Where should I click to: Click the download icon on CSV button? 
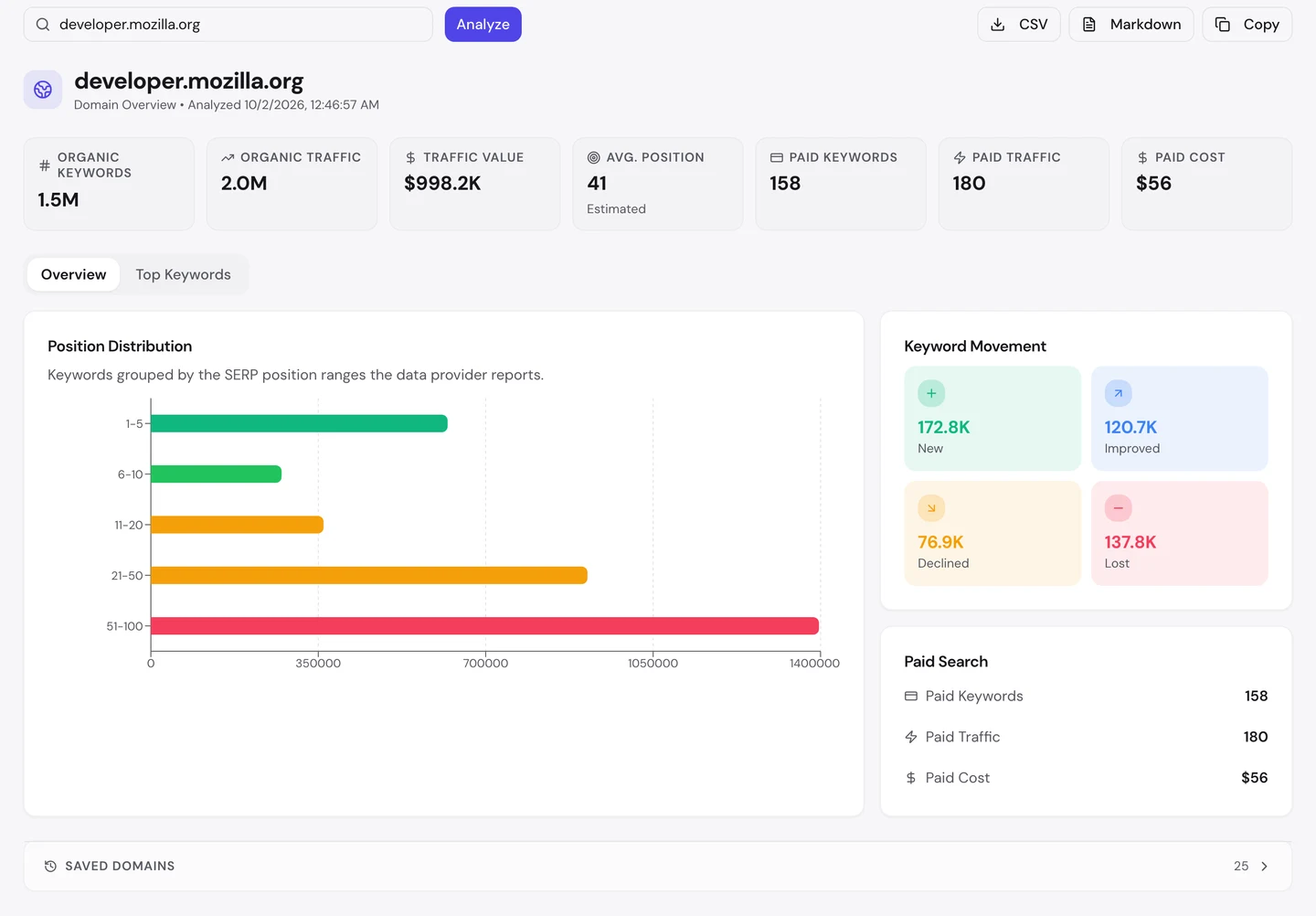pos(998,25)
